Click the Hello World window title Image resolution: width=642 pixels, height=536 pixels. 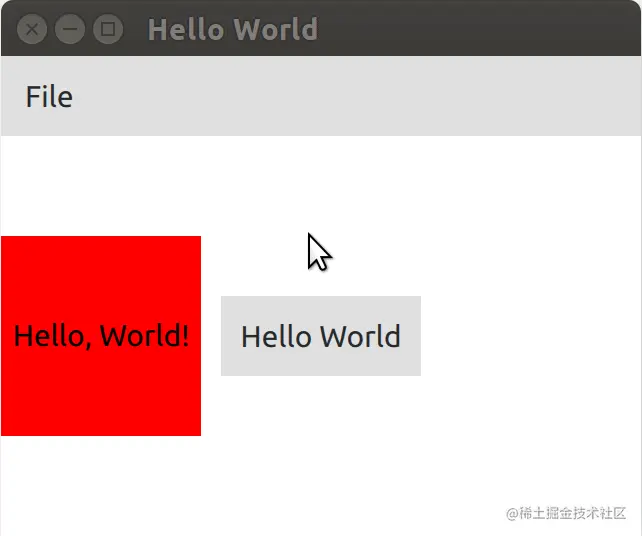coord(233,29)
